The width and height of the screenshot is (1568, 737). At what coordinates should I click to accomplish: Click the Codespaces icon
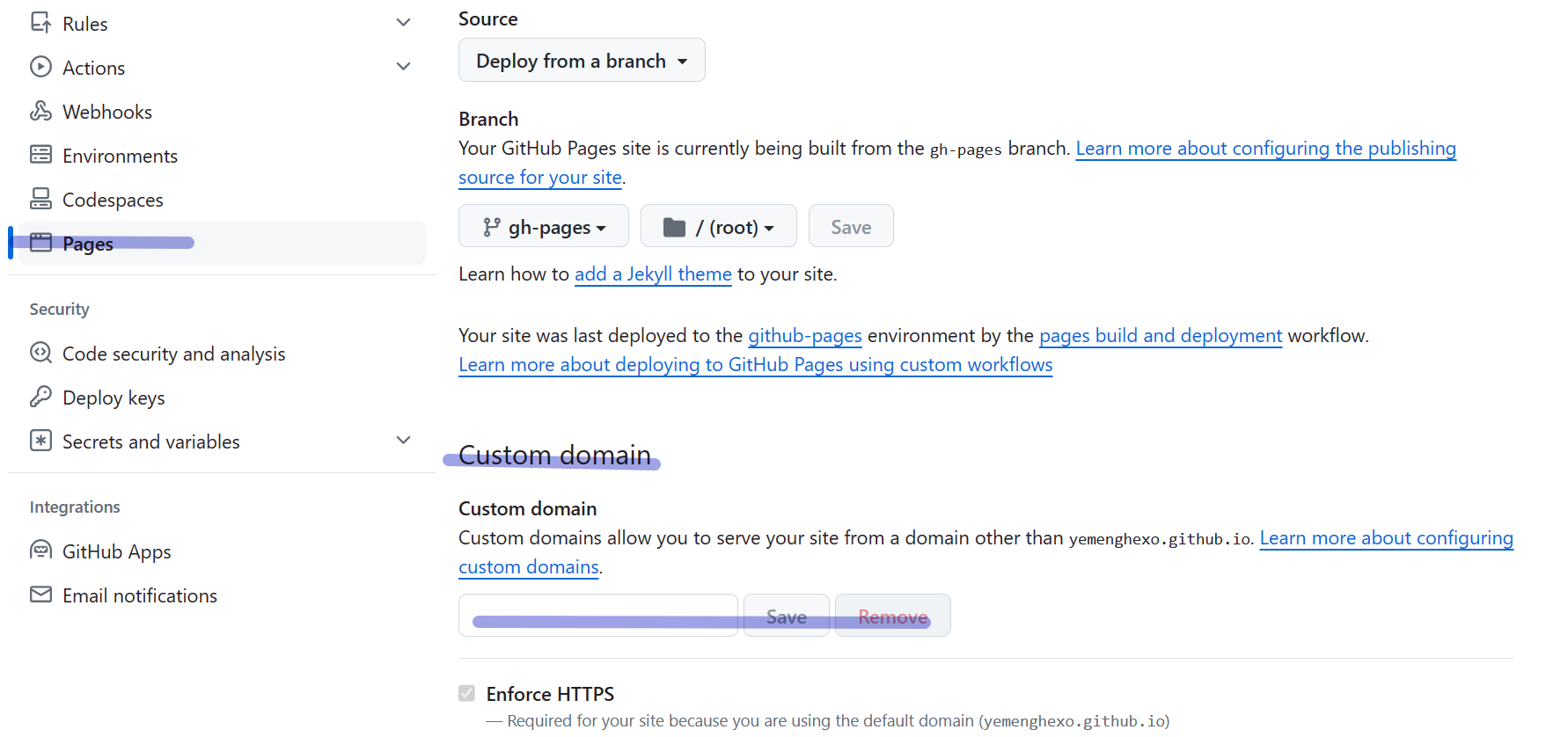tap(40, 199)
